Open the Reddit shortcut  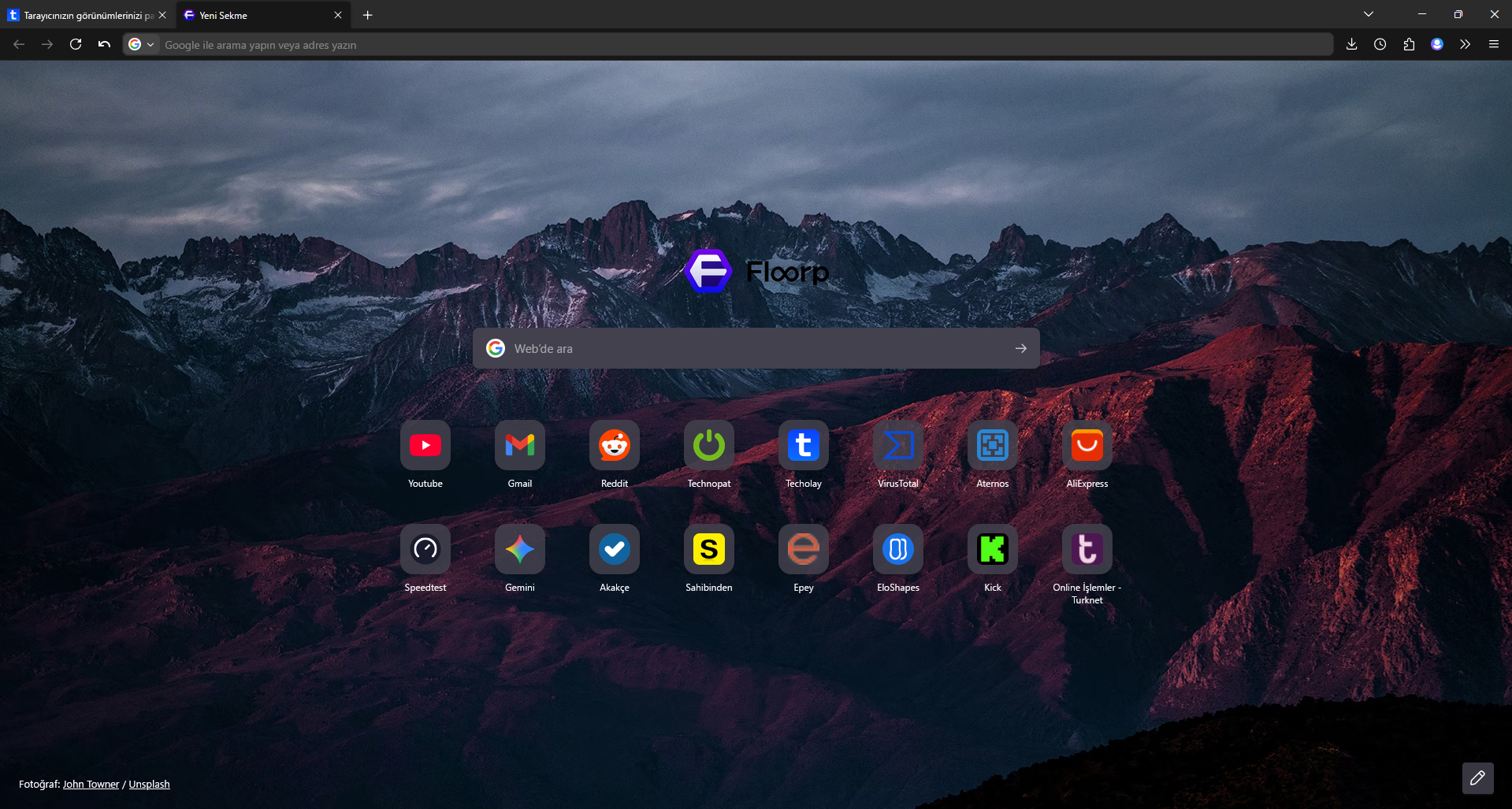[615, 445]
